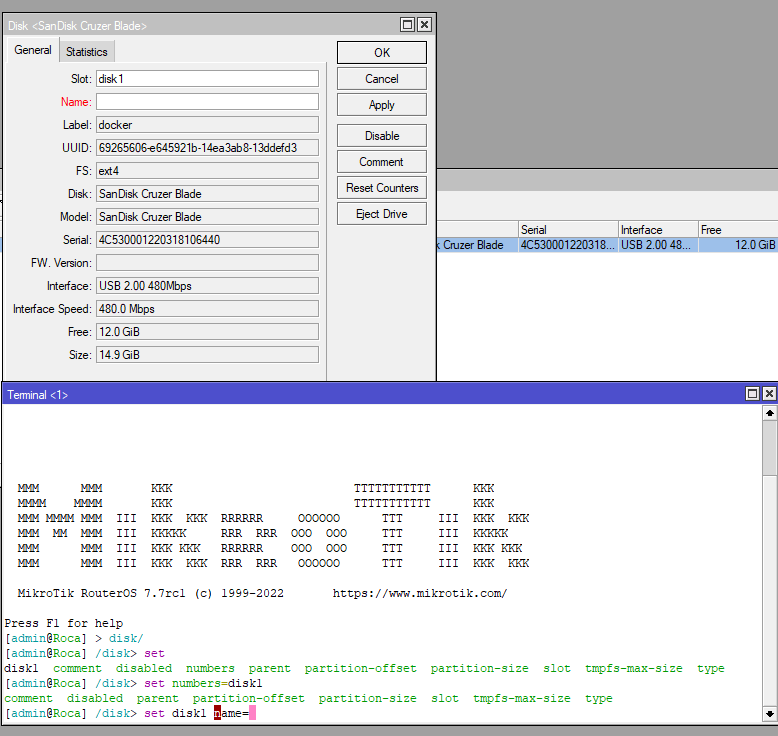Viewport: 778px width, 736px height.
Task: Click 'Press F1 for help' text
Action: tap(64, 623)
